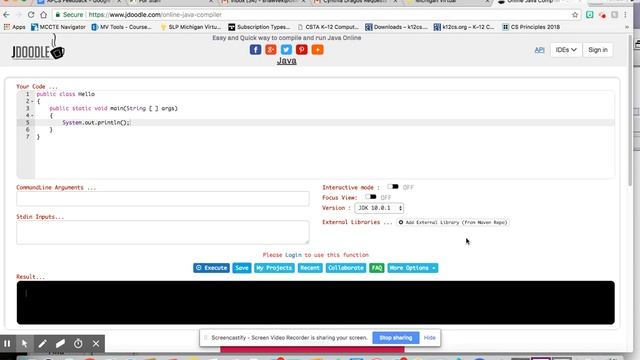Screen dimensions: 640x360
Task: Open the IDEs dropdown
Action: (566, 50)
